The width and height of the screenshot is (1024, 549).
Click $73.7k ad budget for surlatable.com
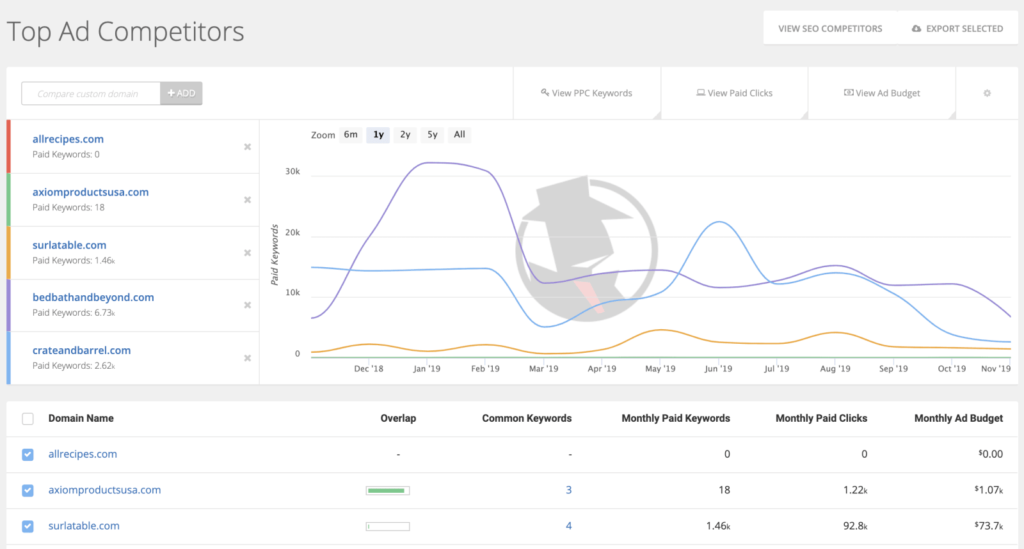click(x=989, y=525)
